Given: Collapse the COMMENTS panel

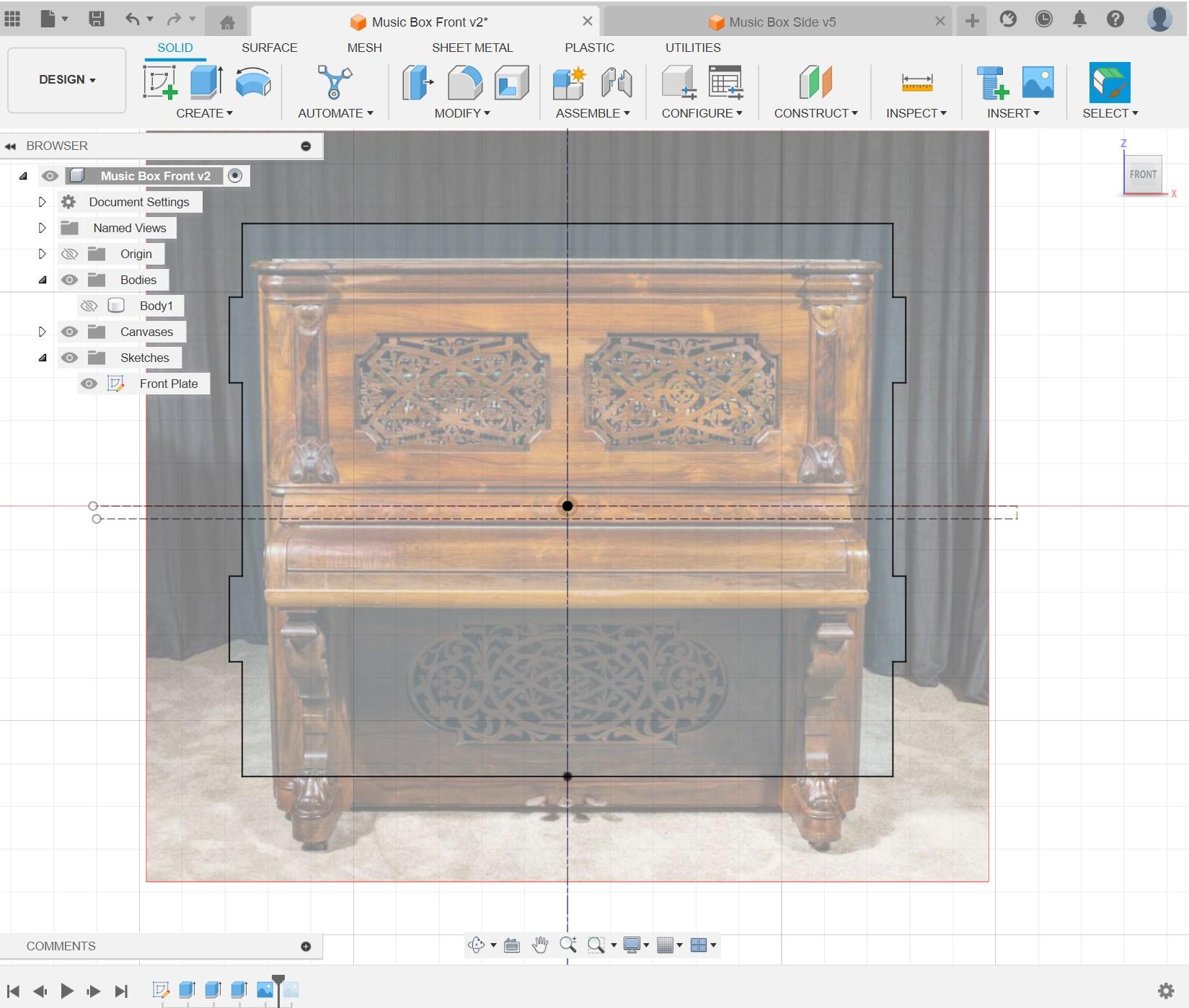Looking at the screenshot, I should (306, 945).
